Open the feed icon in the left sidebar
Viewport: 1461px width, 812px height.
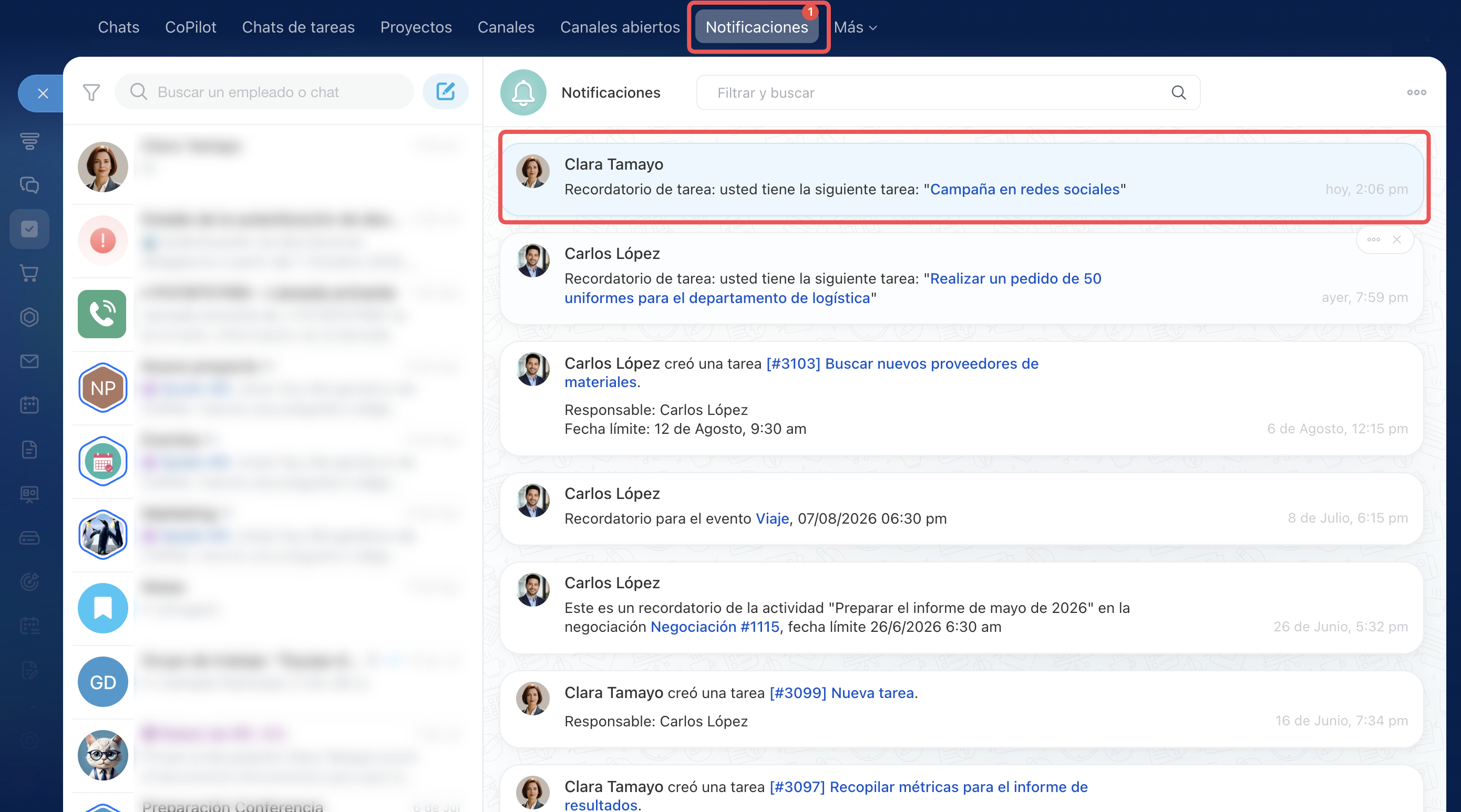(x=29, y=141)
